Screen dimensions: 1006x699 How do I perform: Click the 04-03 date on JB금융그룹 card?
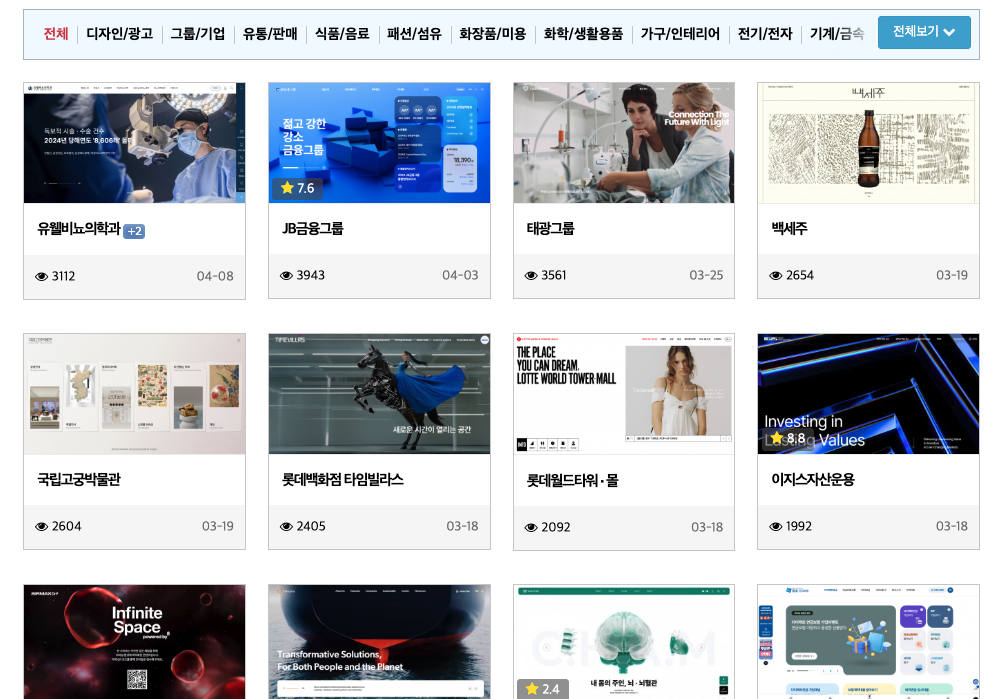(460, 275)
